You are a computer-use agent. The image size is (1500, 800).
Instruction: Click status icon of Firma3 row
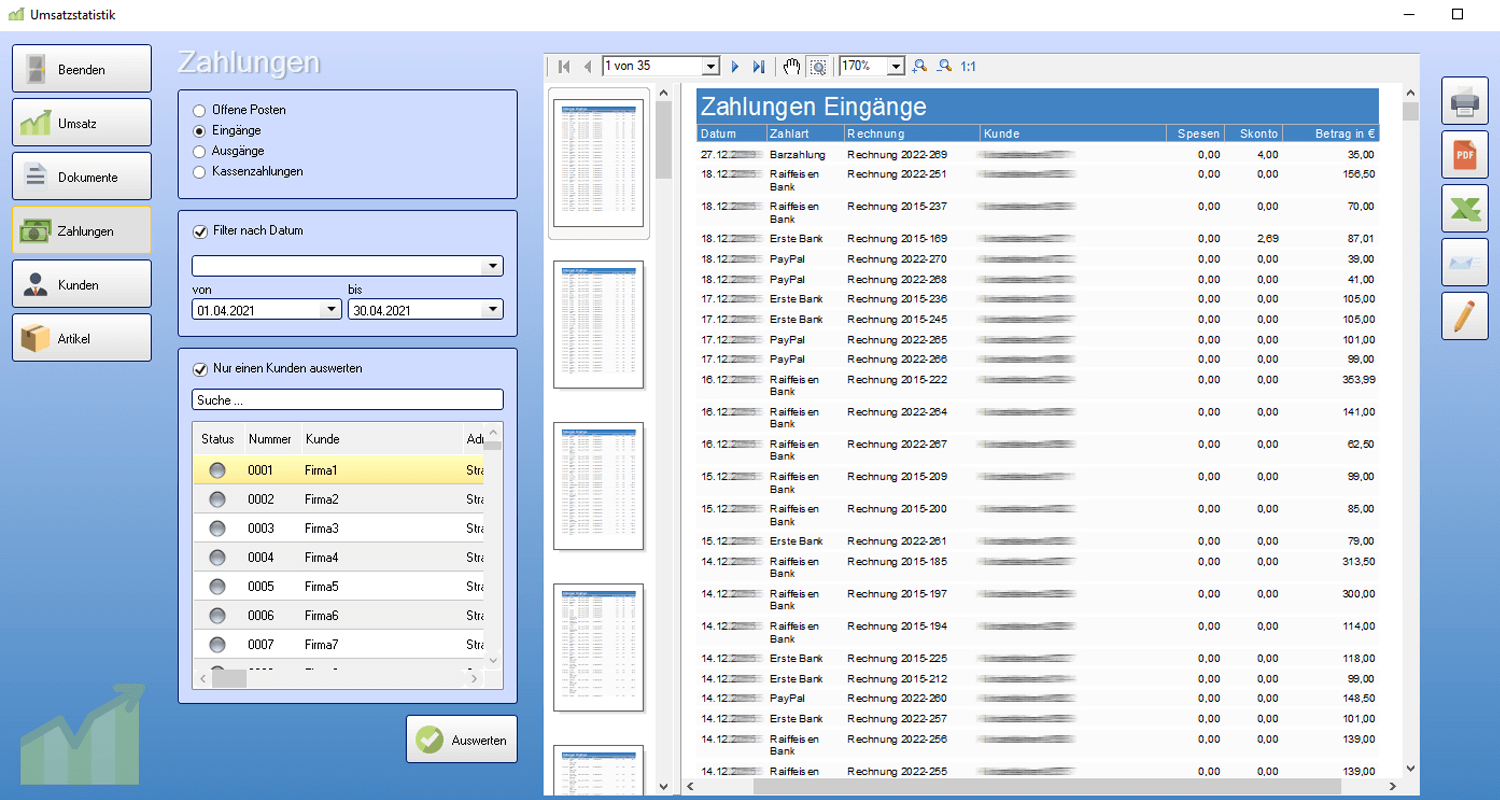coord(217,528)
